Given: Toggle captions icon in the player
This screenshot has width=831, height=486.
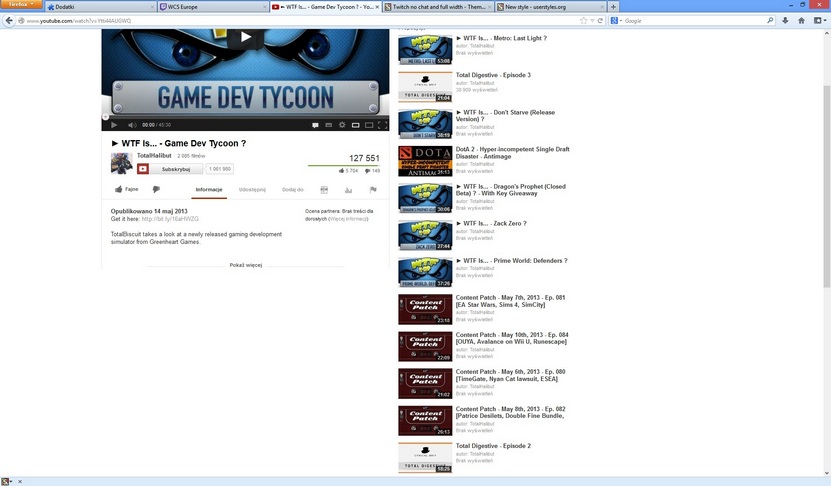Looking at the screenshot, I should click(315, 125).
